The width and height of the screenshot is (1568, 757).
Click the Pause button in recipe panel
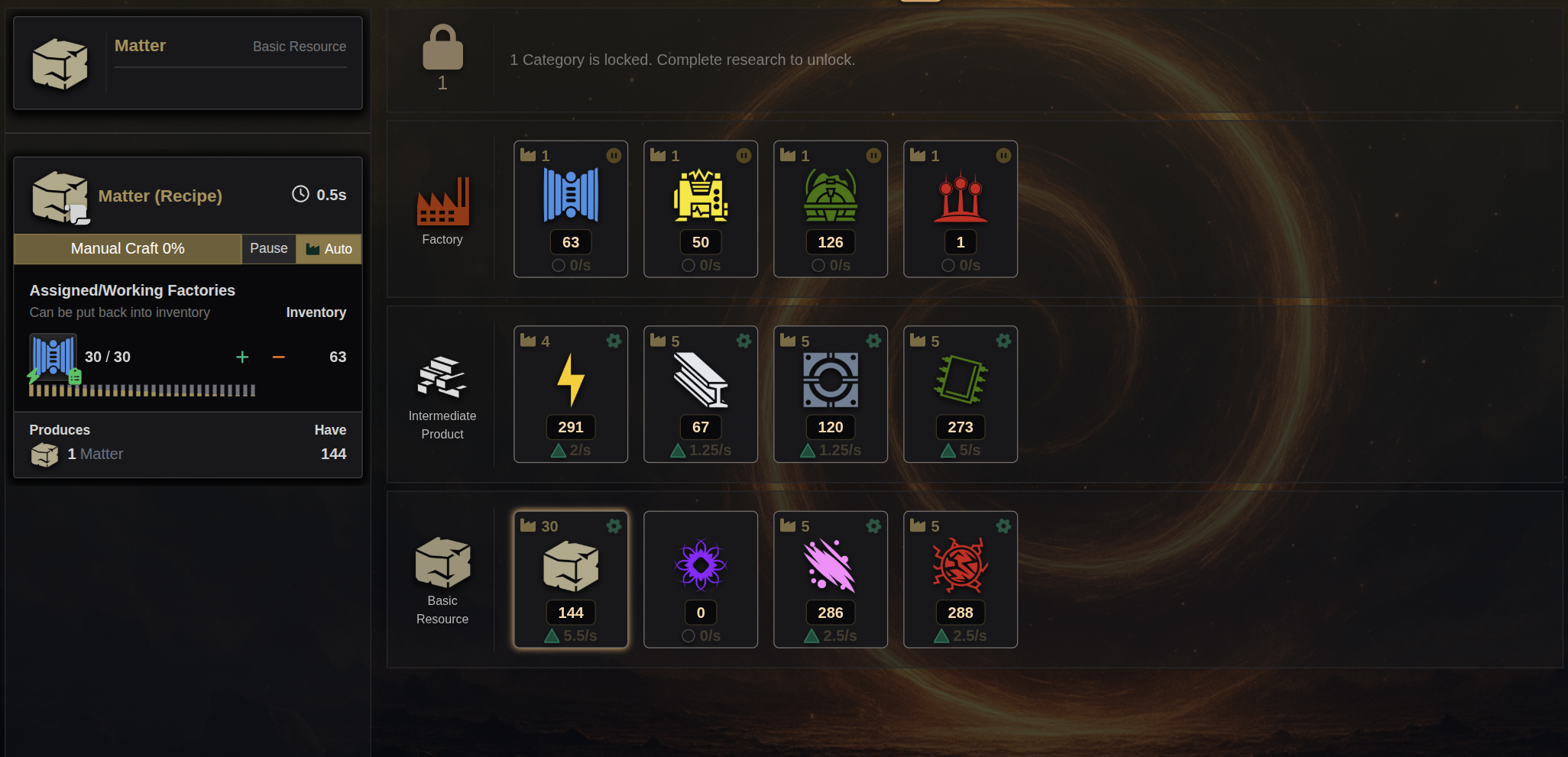[269, 248]
